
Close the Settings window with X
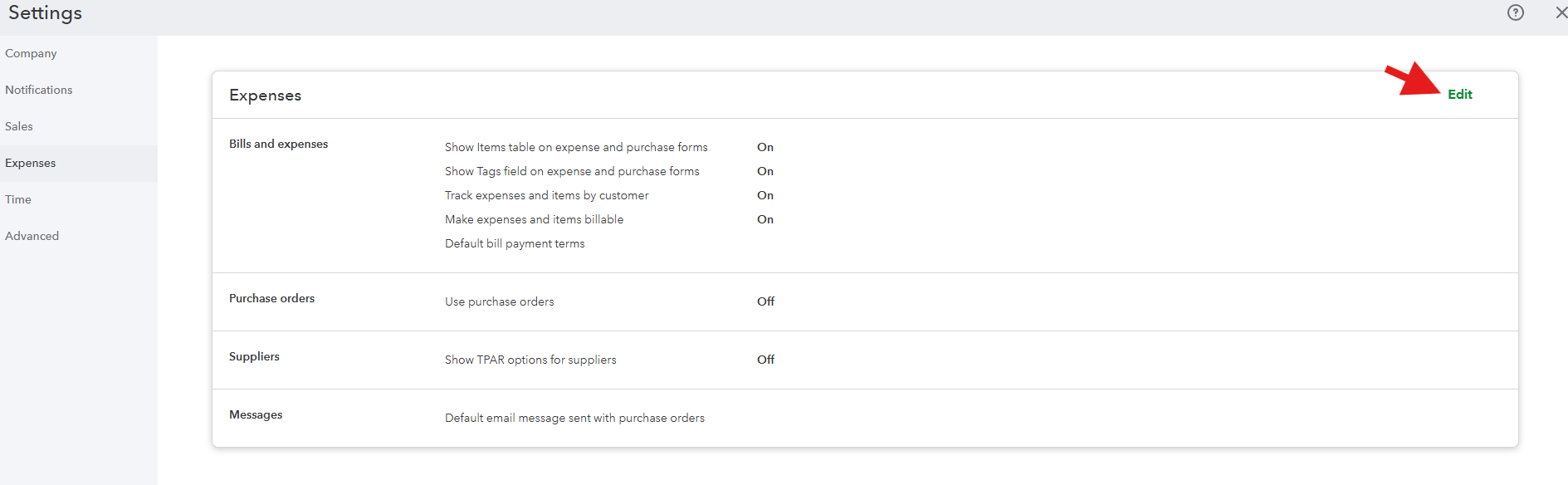click(1560, 12)
